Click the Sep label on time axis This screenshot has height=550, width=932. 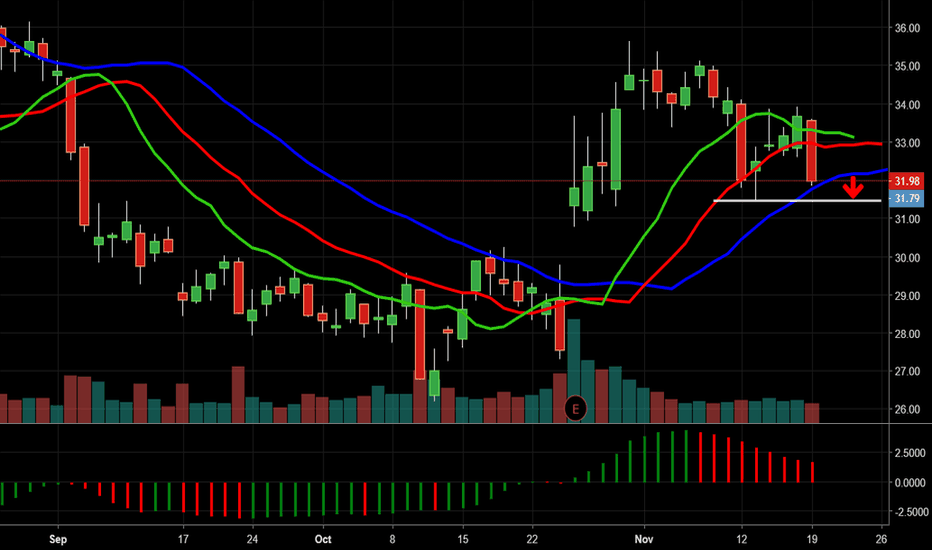(58, 539)
